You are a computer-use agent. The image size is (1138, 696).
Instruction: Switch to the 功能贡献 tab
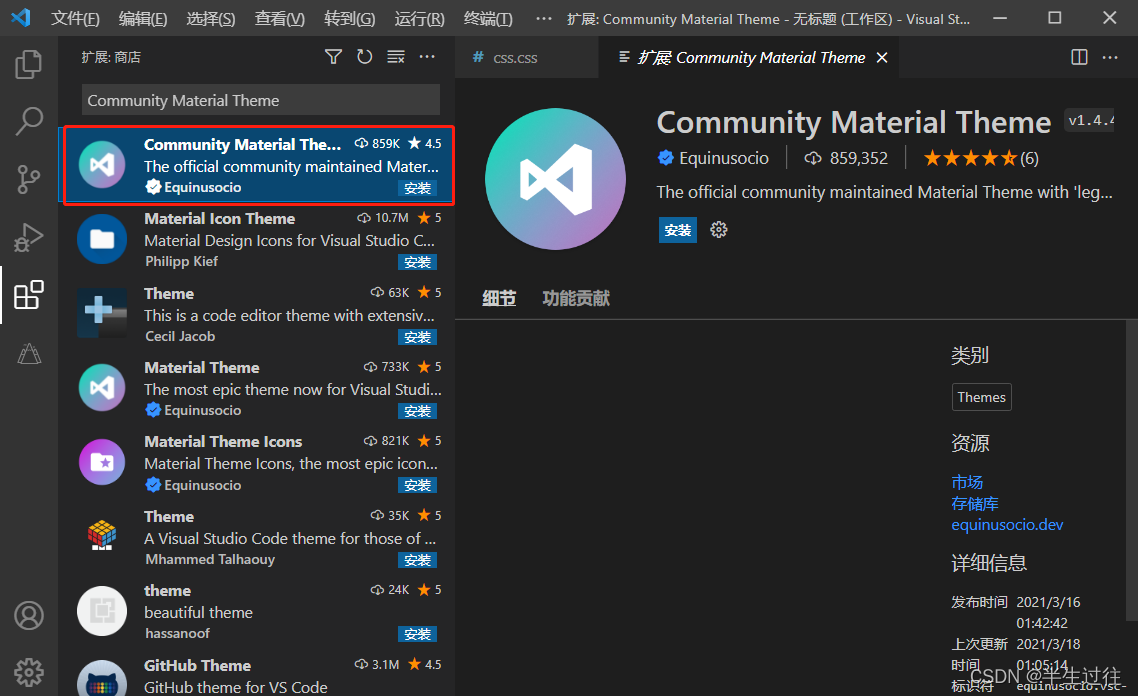coord(576,298)
